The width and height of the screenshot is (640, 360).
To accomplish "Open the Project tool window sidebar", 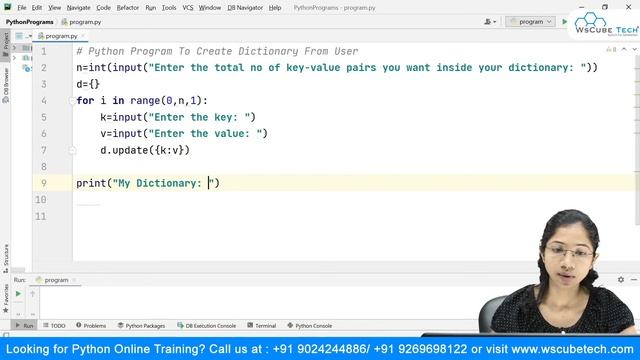I will coord(6,44).
